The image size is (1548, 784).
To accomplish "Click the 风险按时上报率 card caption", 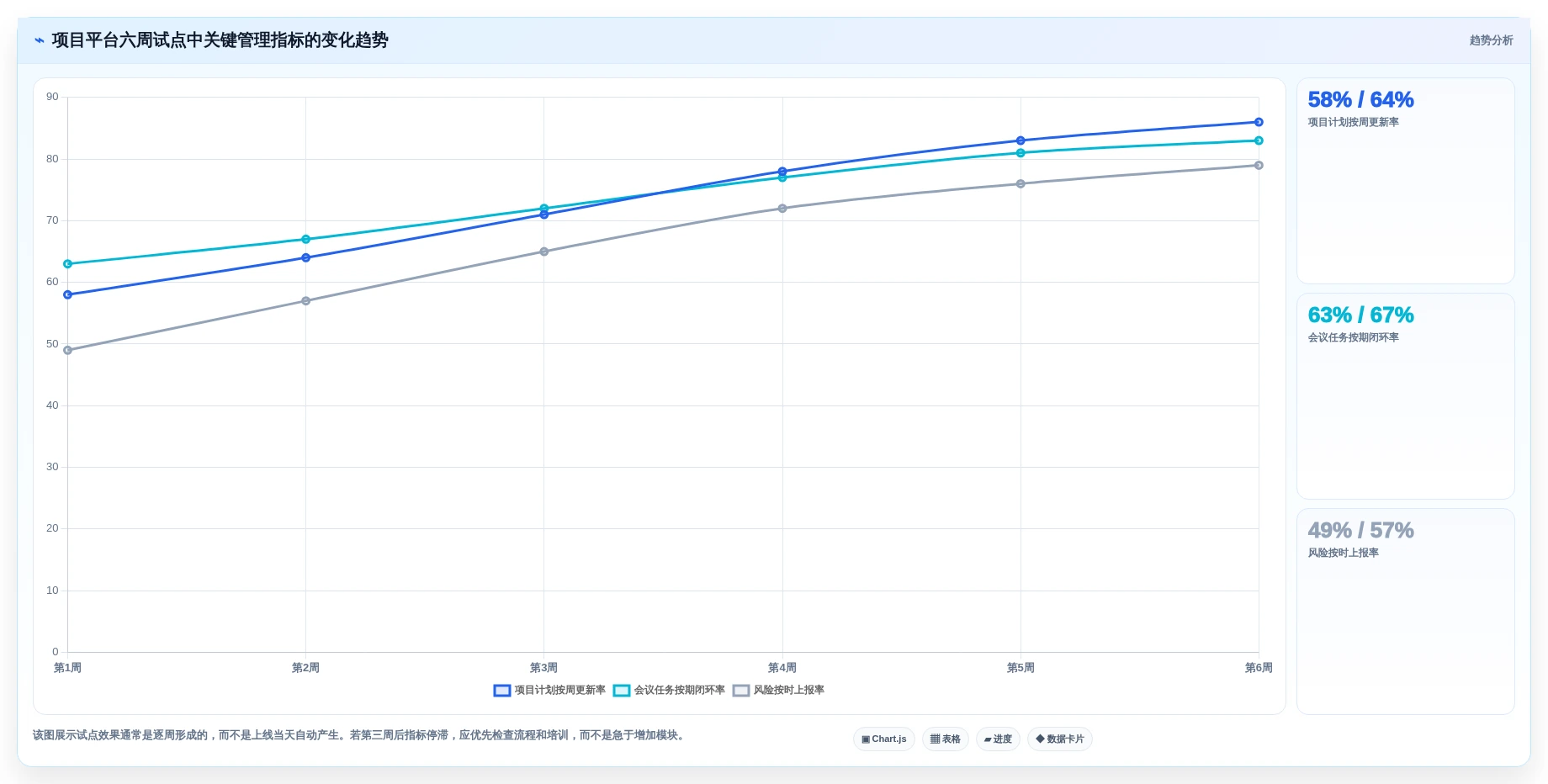I will [1343, 553].
